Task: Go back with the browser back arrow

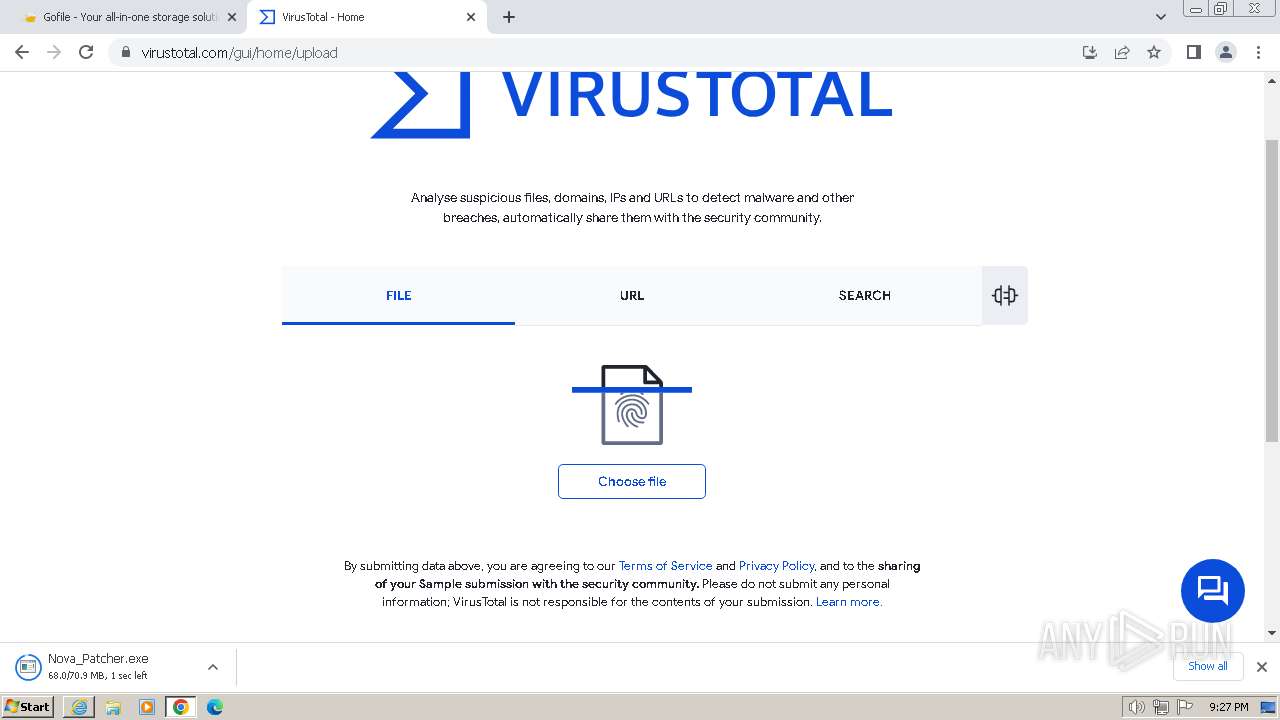Action: pyautogui.click(x=22, y=52)
